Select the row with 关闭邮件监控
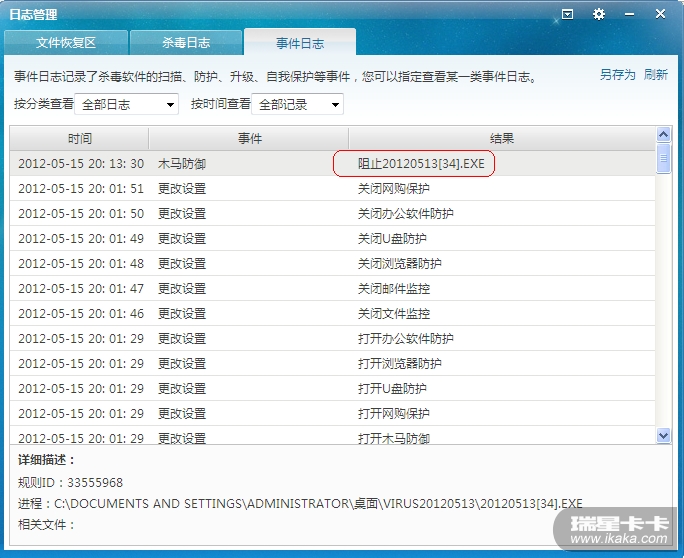Image resolution: width=684 pixels, height=558 pixels. coord(332,288)
